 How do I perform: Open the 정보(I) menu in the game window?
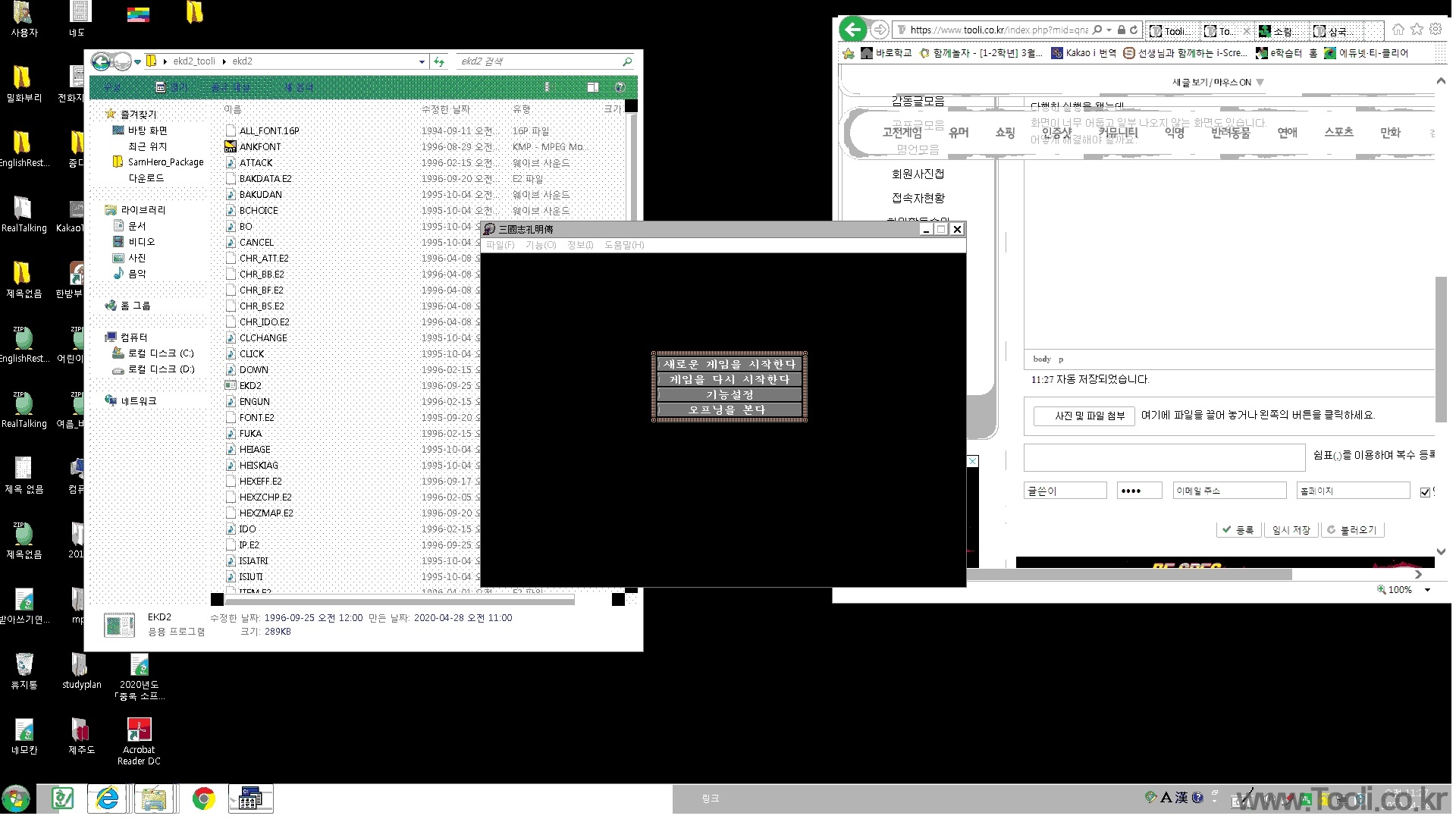point(580,245)
